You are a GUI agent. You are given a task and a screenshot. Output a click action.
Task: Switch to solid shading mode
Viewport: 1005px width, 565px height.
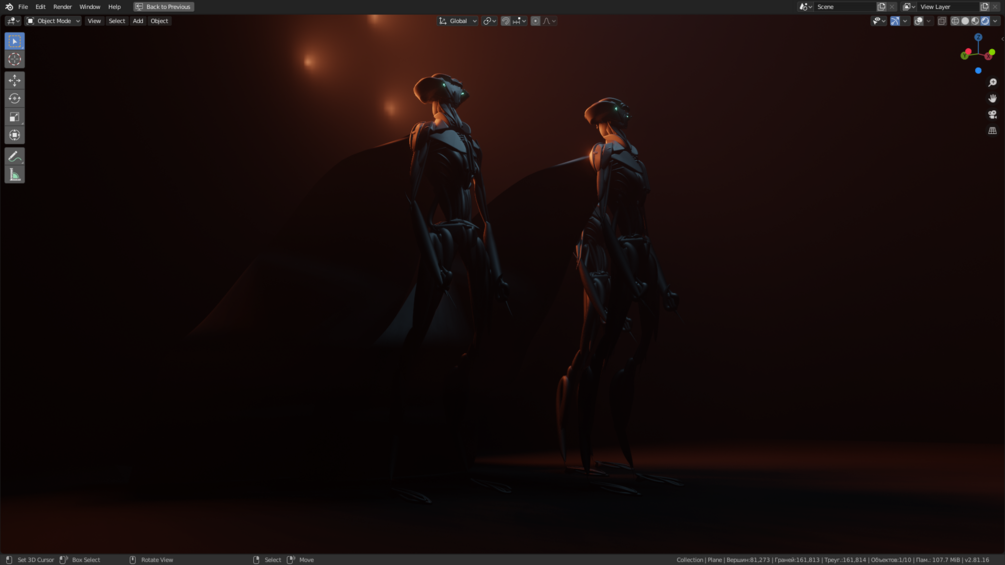tap(965, 21)
